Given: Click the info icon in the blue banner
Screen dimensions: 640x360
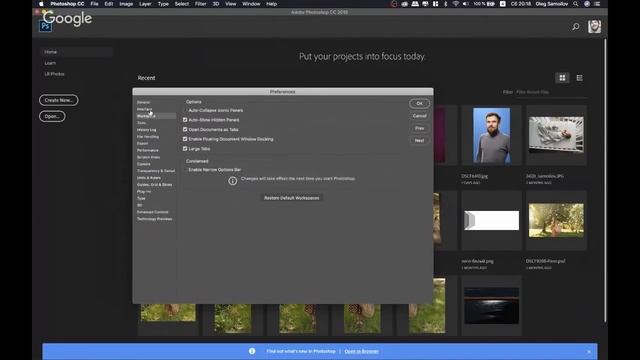Looking at the screenshot, I should click(252, 351).
